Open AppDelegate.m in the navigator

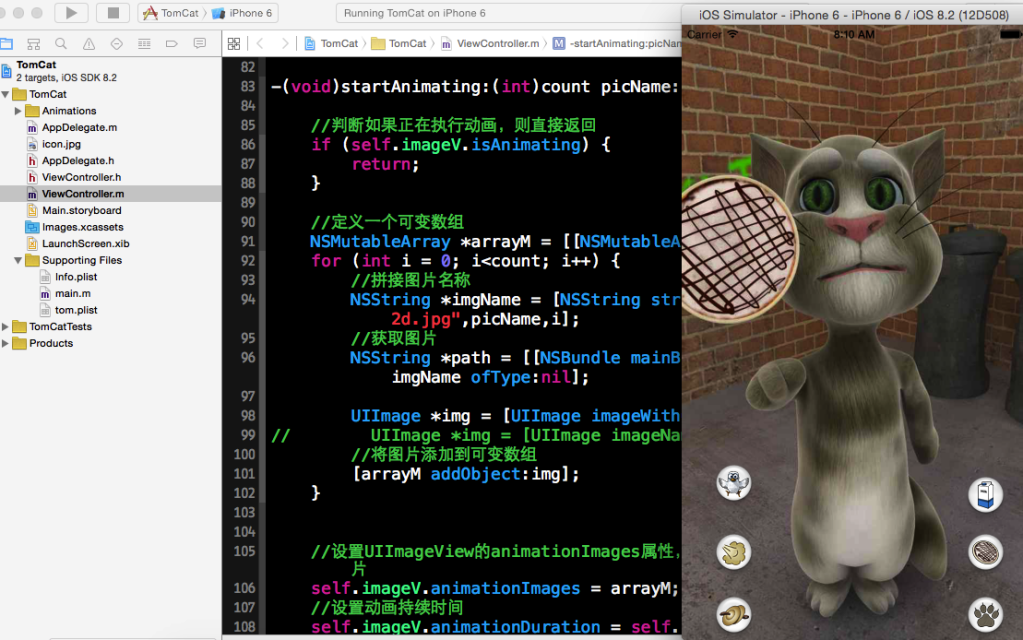(x=80, y=127)
